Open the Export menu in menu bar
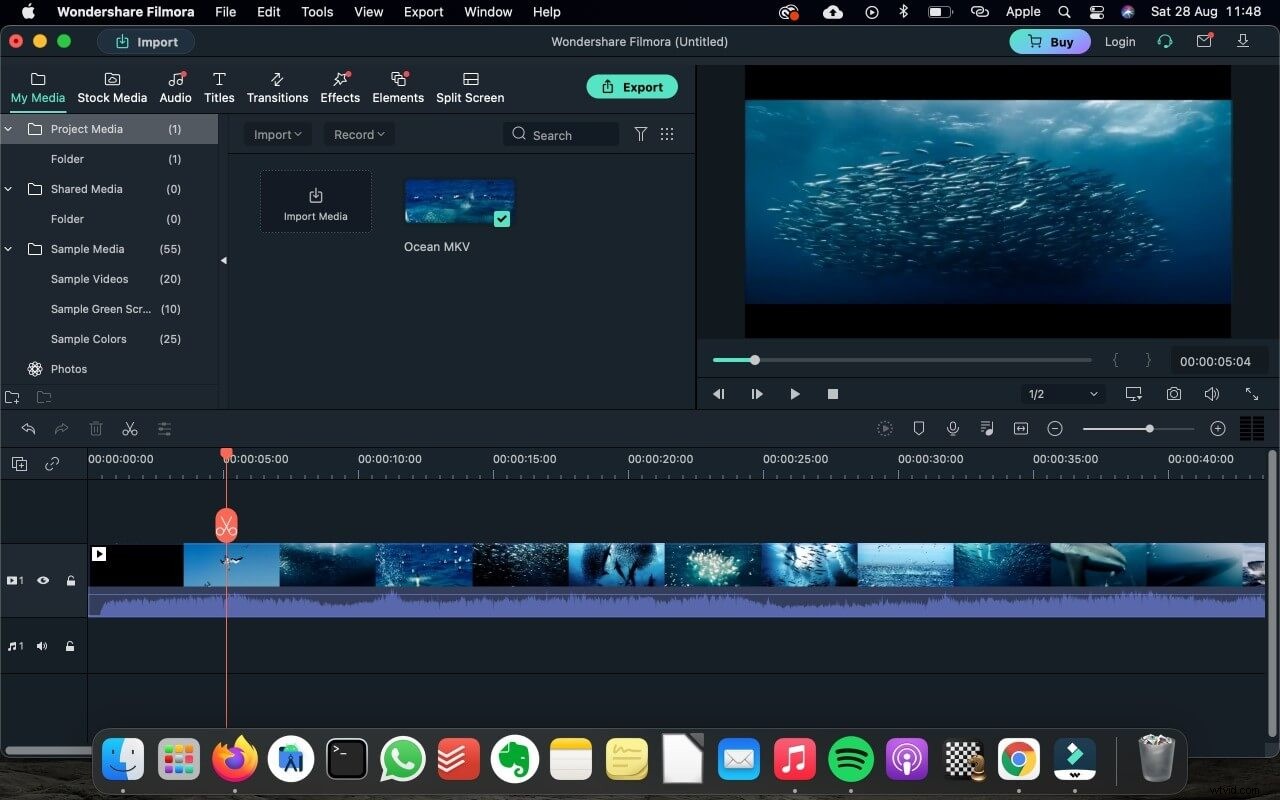This screenshot has height=800, width=1280. click(423, 12)
